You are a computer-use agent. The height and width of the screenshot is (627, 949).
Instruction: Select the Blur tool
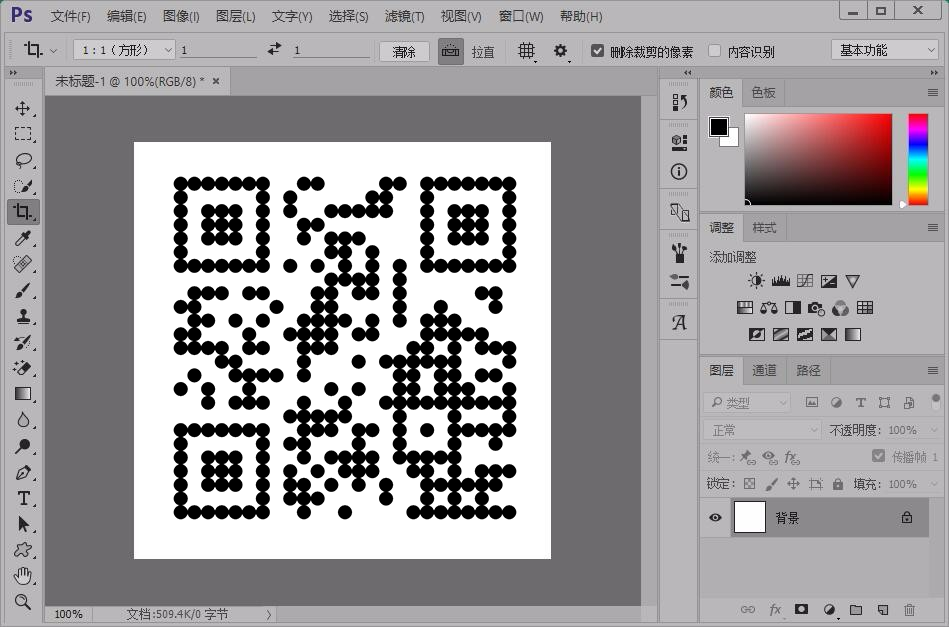pos(23,420)
